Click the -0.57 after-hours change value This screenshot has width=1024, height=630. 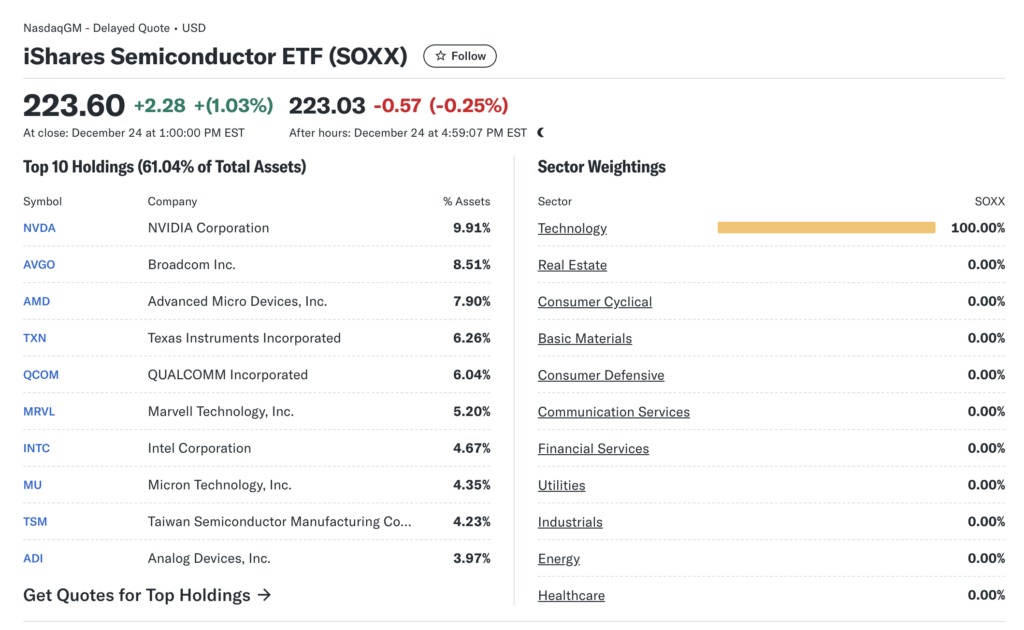coord(397,106)
